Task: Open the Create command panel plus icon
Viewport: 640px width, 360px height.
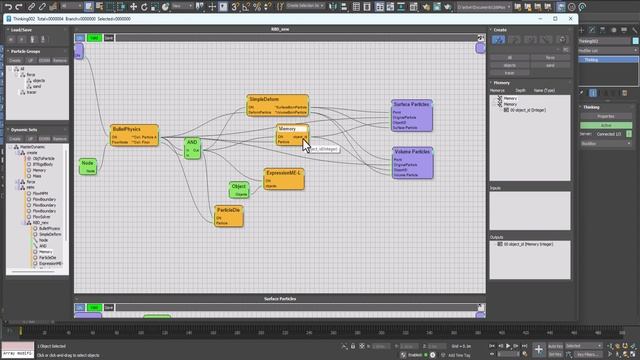Action: pyautogui.click(x=582, y=30)
